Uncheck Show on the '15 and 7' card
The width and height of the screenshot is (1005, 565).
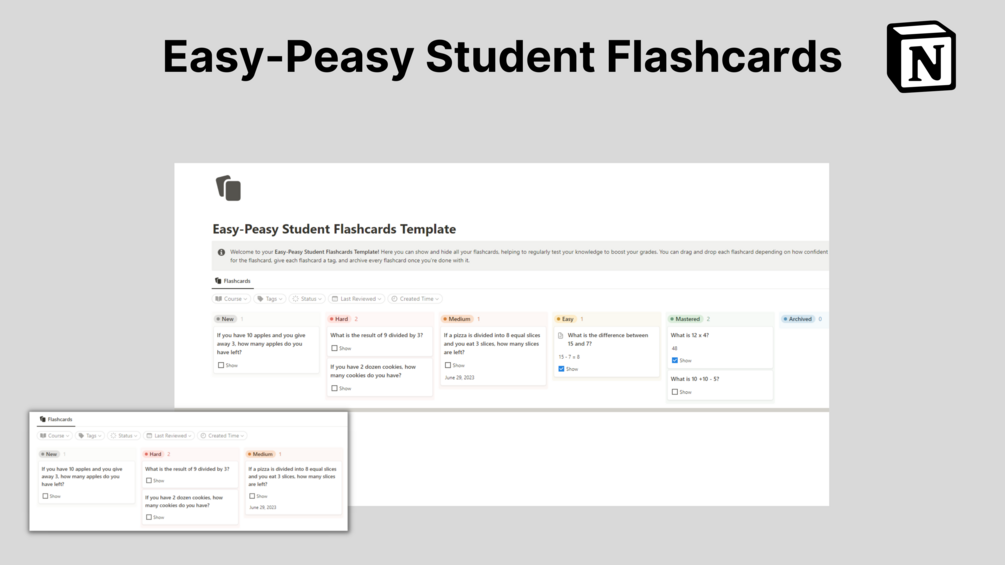[x=561, y=369]
